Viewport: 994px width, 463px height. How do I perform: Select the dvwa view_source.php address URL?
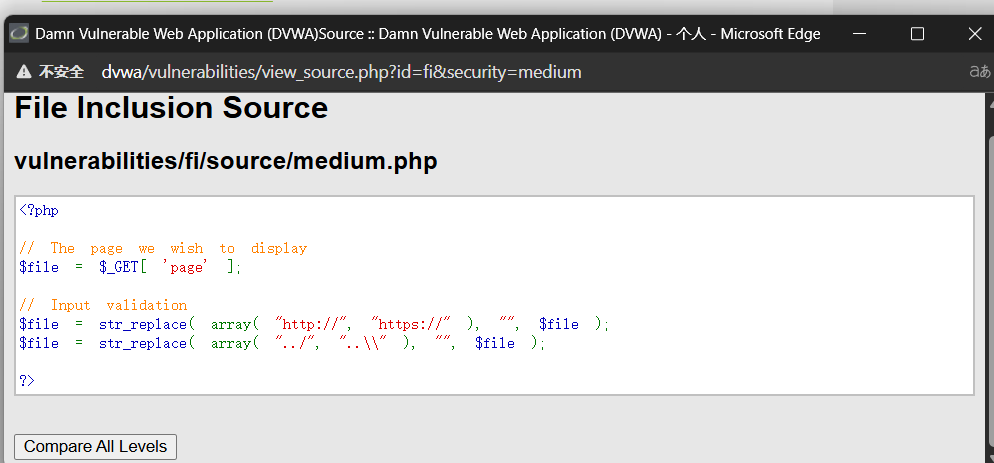[x=341, y=72]
